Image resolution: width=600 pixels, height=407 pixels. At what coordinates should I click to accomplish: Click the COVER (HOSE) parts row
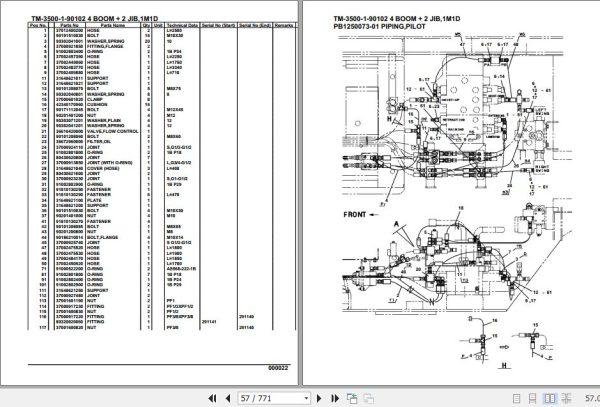(x=161, y=168)
